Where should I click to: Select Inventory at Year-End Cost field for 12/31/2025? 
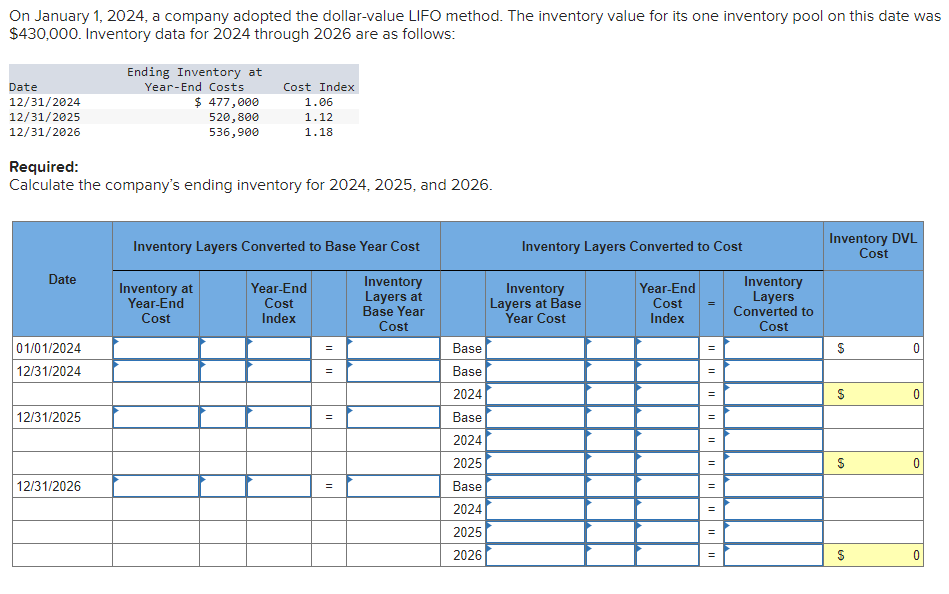click(x=156, y=417)
